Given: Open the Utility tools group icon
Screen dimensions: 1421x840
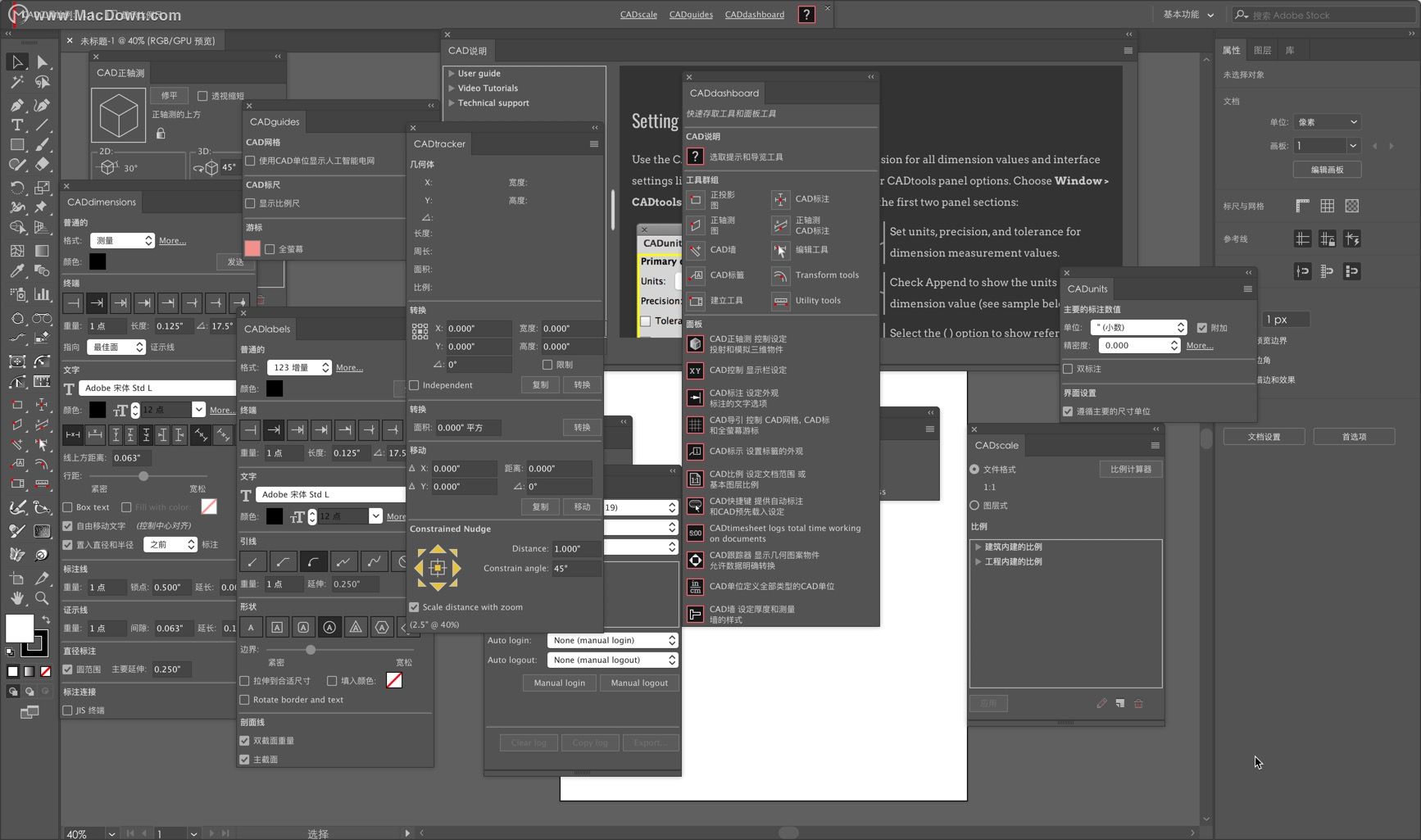Looking at the screenshot, I should pyautogui.click(x=780, y=301).
